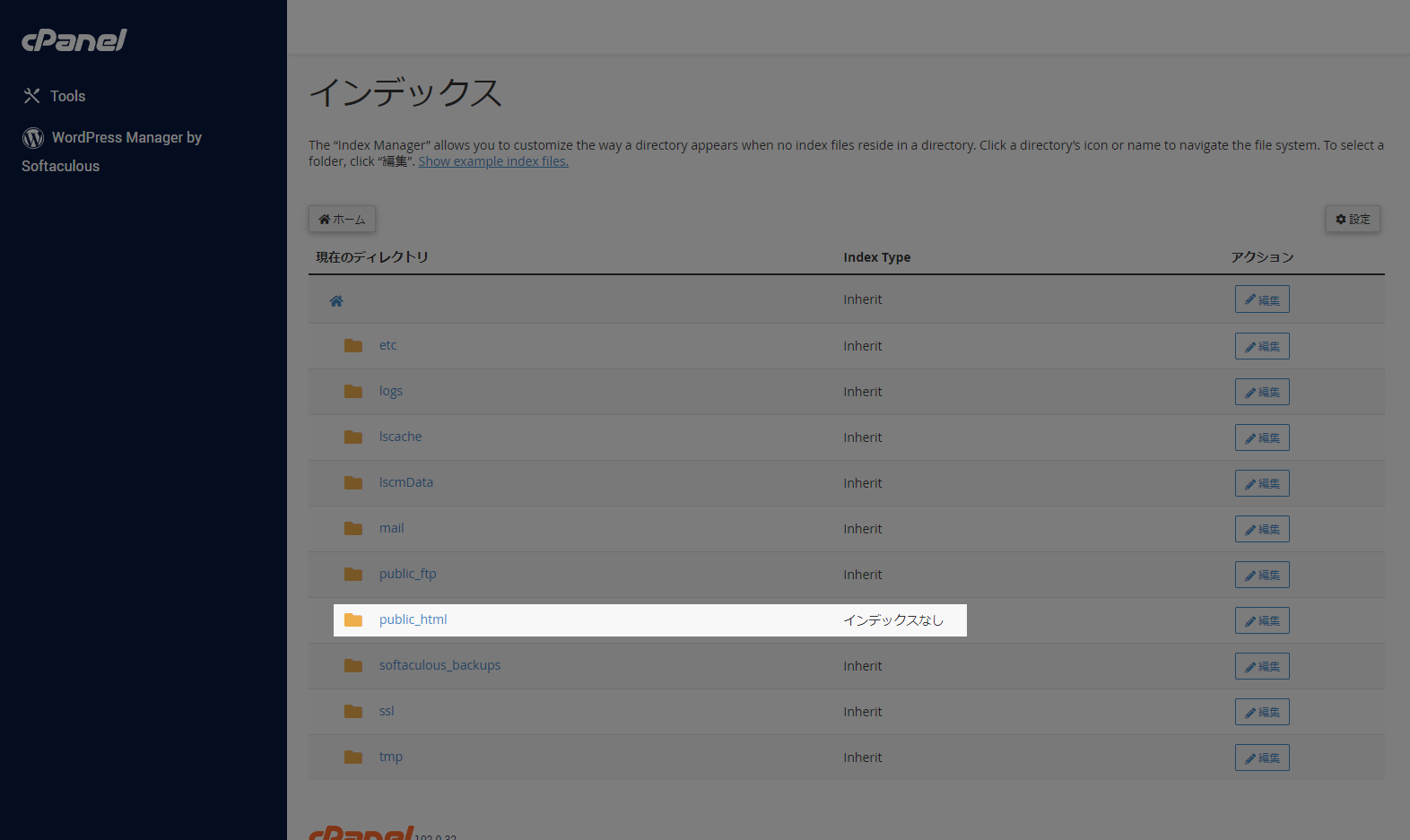Click 編集 for the home directory row
The width and height of the screenshot is (1410, 840).
coord(1262,299)
